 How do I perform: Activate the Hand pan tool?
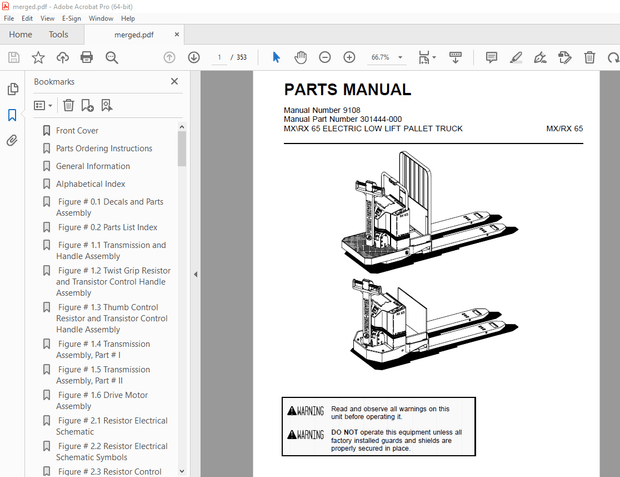[301, 58]
